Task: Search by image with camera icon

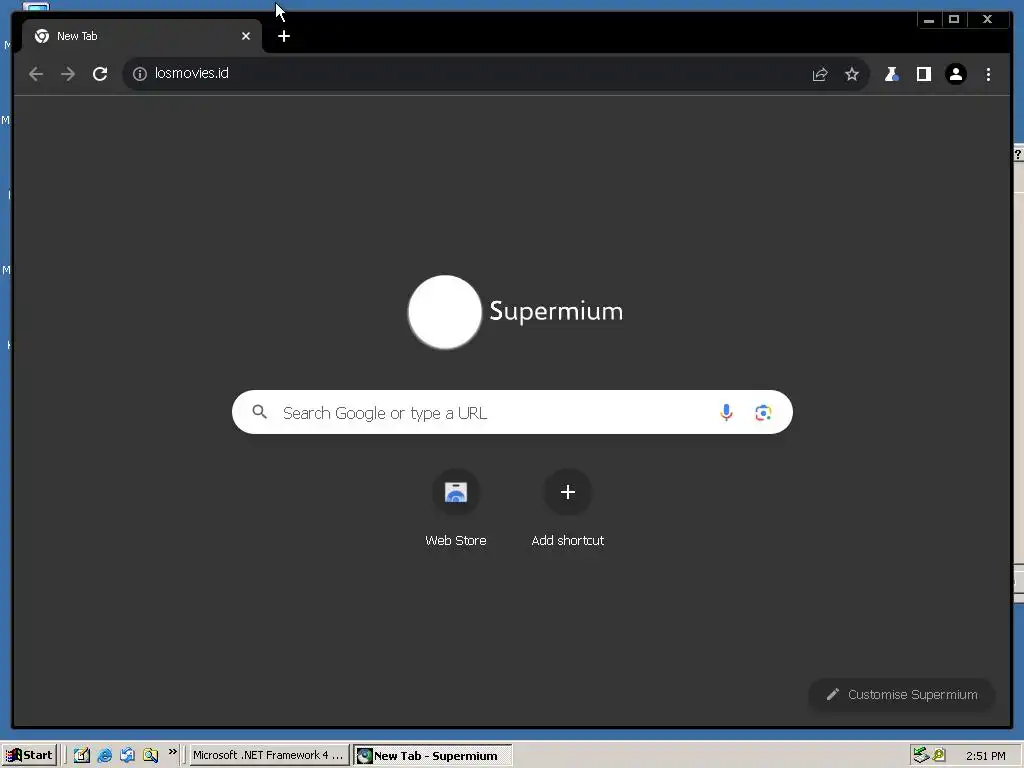Action: tap(763, 413)
